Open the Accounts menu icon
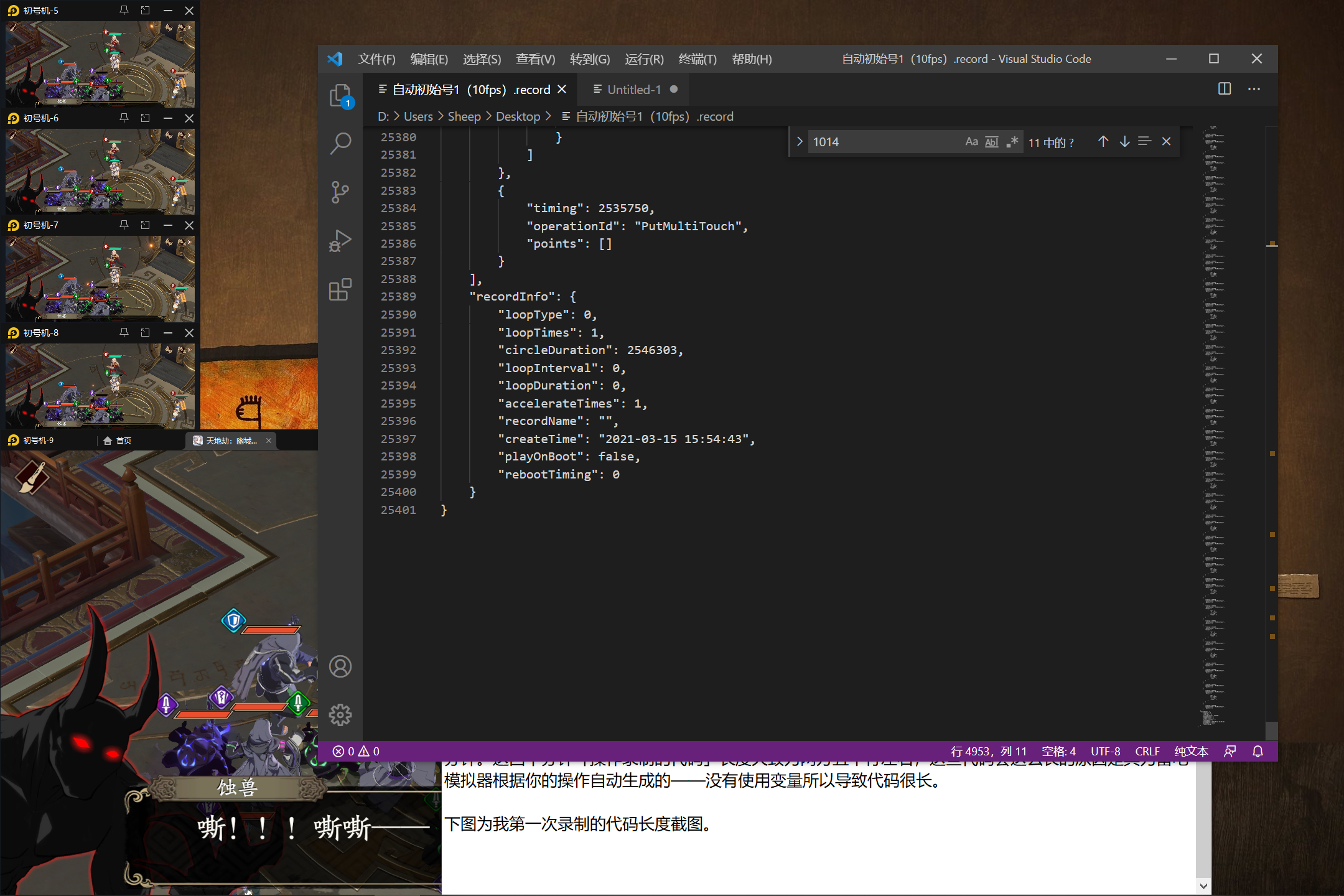 point(340,666)
